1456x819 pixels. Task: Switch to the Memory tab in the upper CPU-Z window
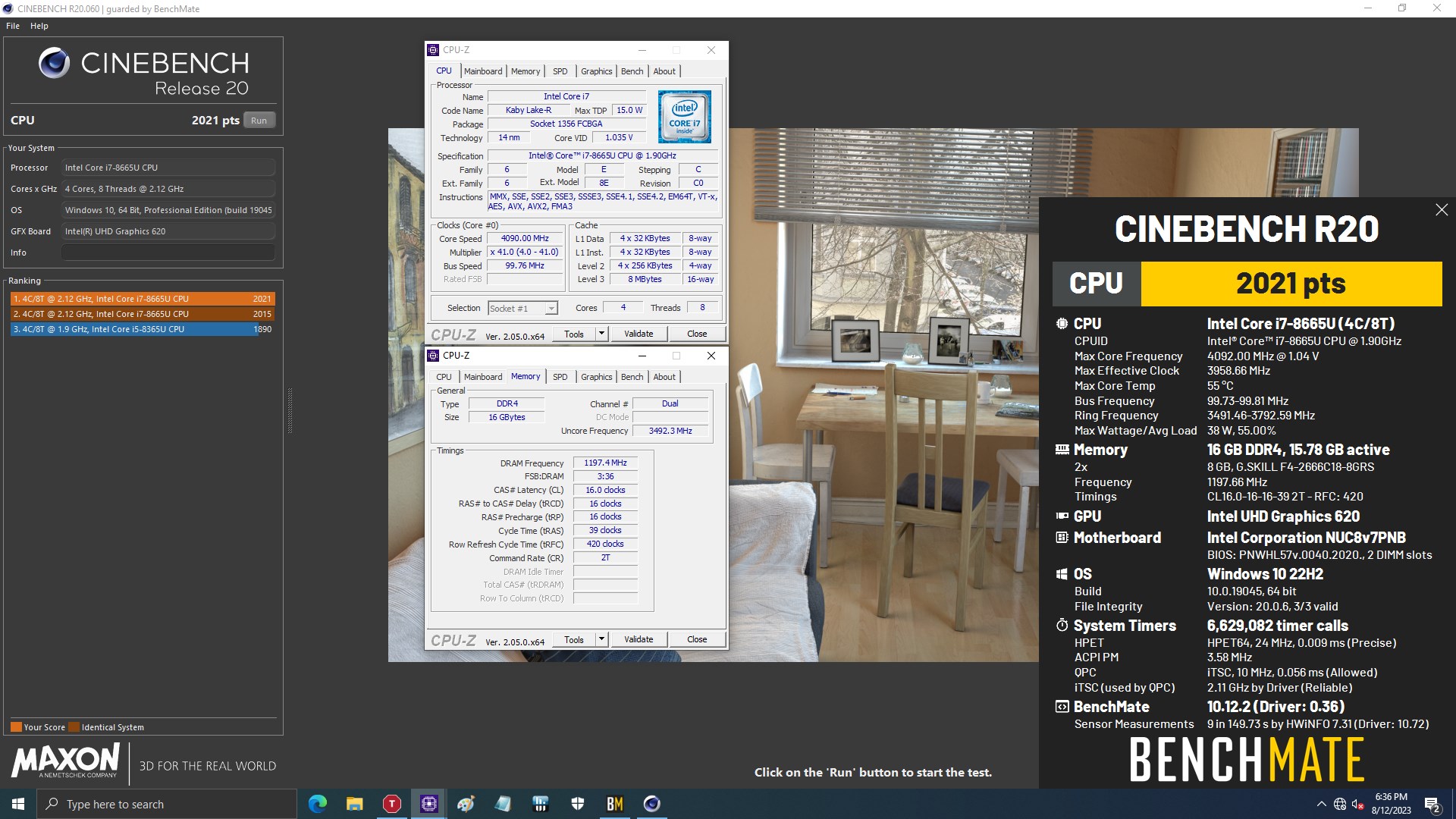tap(526, 71)
